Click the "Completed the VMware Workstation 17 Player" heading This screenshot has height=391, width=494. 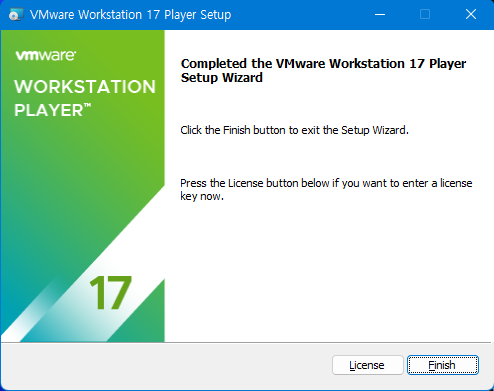tap(323, 63)
